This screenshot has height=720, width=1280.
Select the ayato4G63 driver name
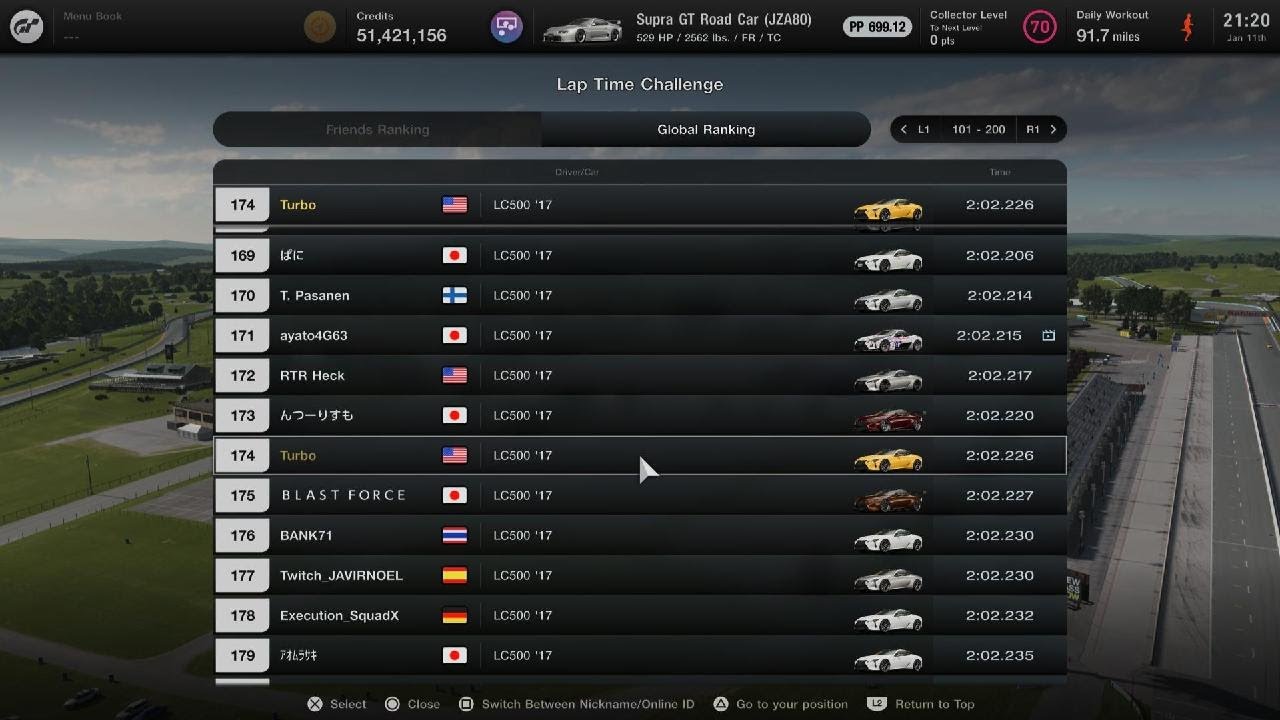point(313,335)
